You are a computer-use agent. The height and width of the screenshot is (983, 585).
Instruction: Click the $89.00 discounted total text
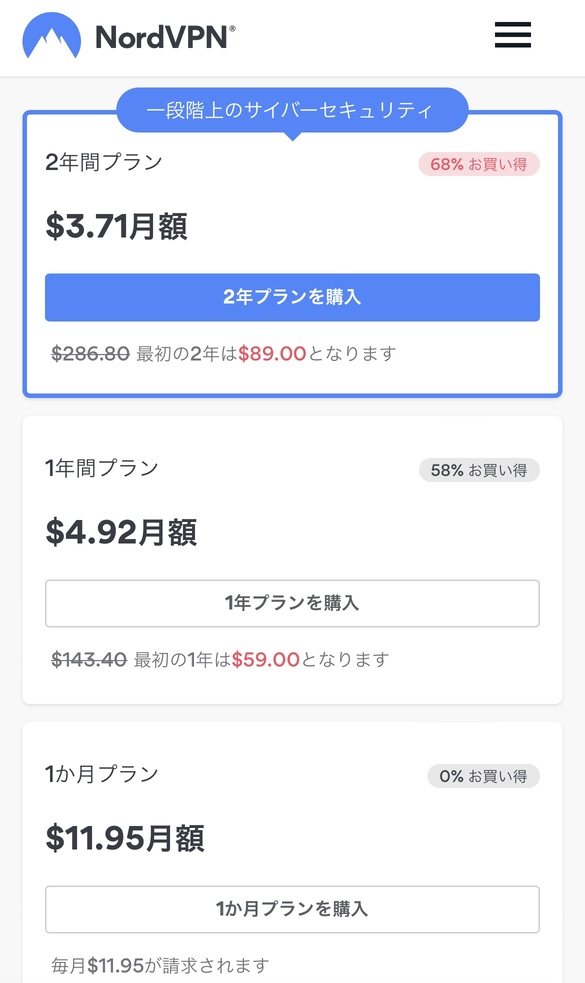coord(272,354)
